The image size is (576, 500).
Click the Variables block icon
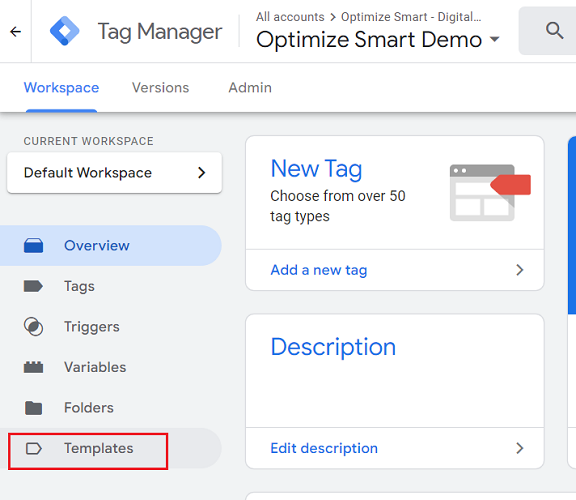pos(33,367)
